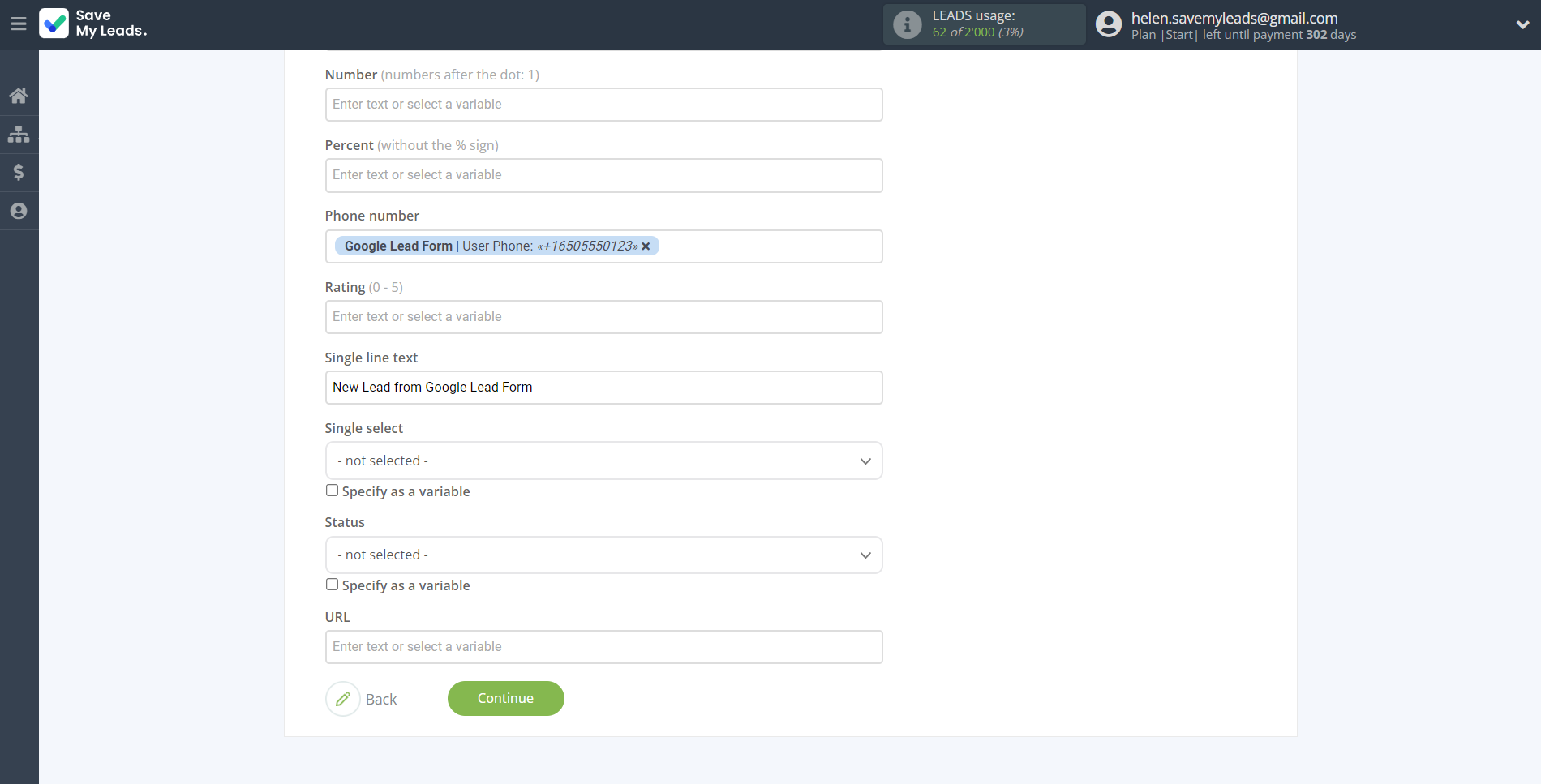The height and width of the screenshot is (784, 1541).
Task: Click inside the Phone number field
Action: pyautogui.click(x=603, y=246)
